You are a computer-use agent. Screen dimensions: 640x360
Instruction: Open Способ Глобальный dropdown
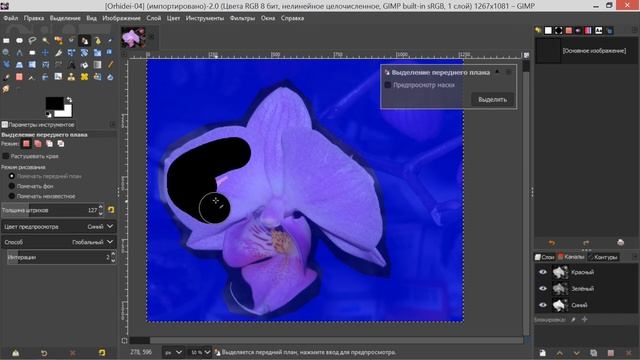[x=59, y=242]
